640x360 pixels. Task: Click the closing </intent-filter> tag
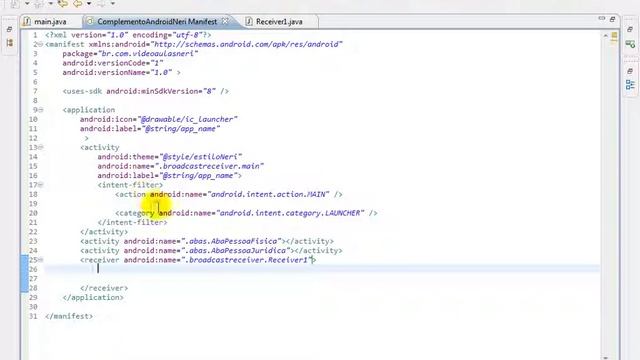tap(132, 222)
